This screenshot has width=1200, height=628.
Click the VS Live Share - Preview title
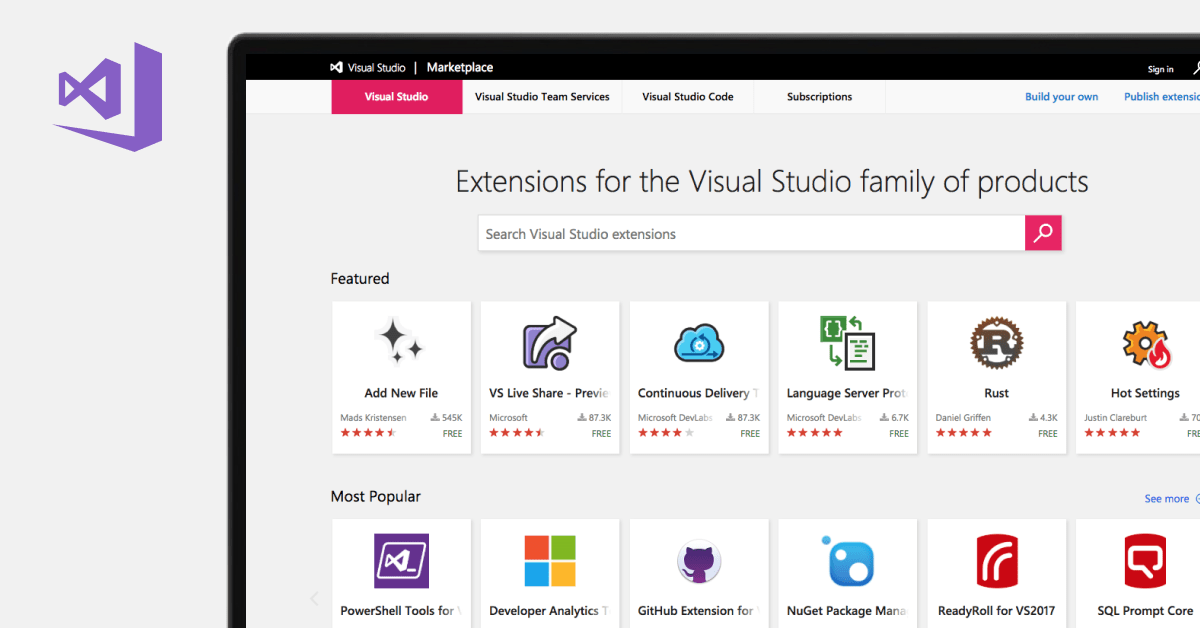point(549,393)
